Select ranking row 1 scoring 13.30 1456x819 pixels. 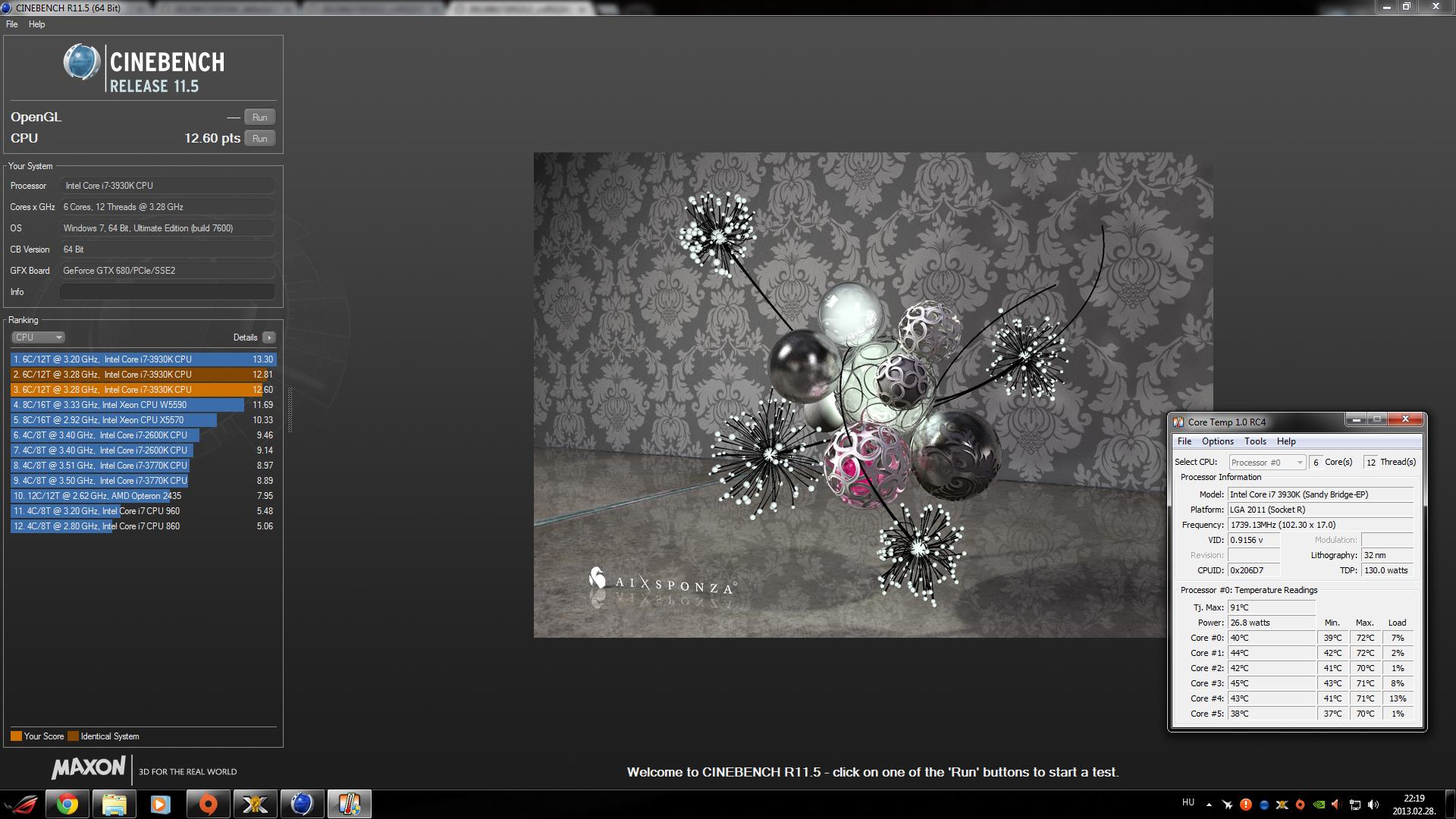[143, 359]
